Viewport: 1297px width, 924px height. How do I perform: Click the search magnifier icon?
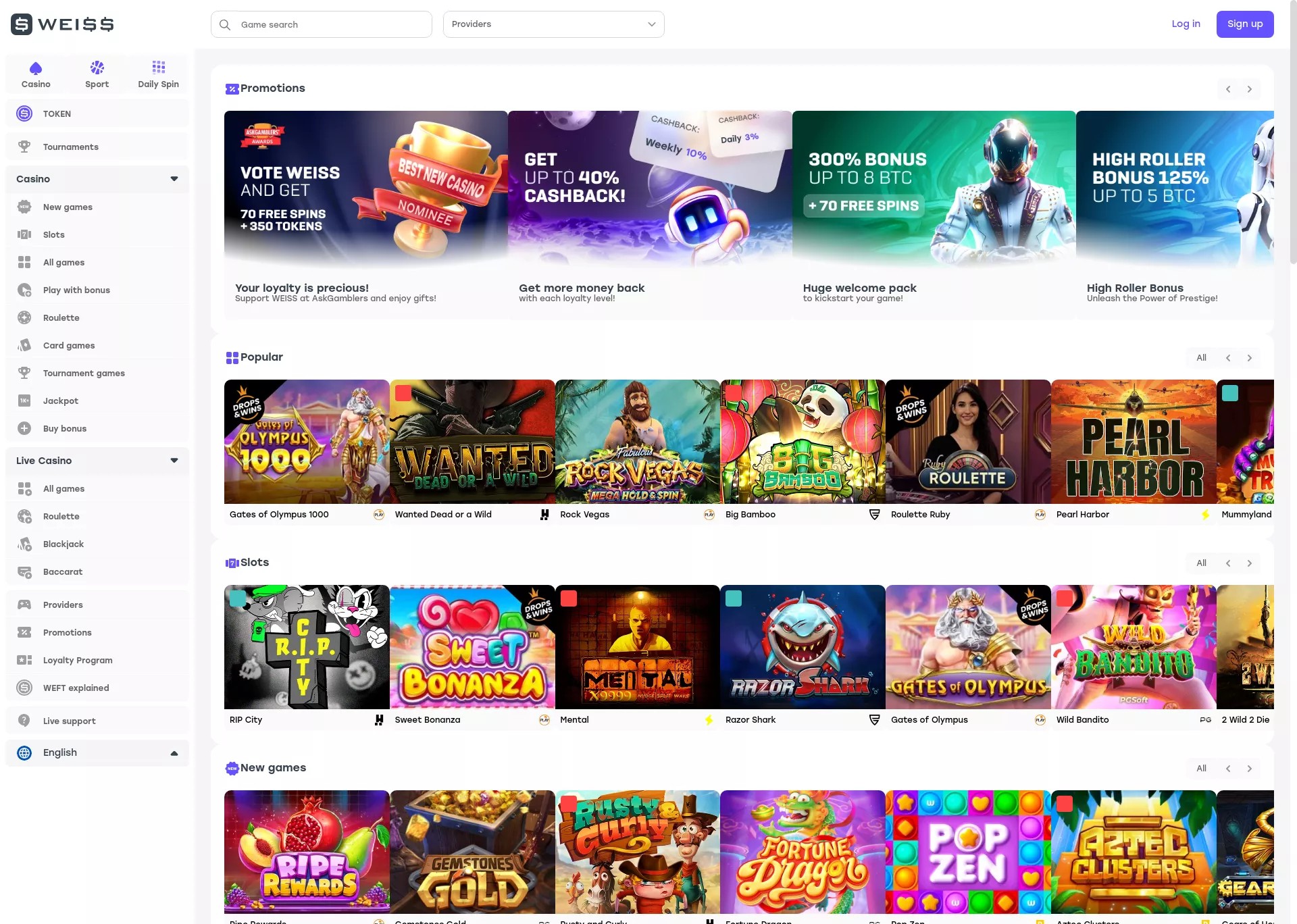pos(225,24)
